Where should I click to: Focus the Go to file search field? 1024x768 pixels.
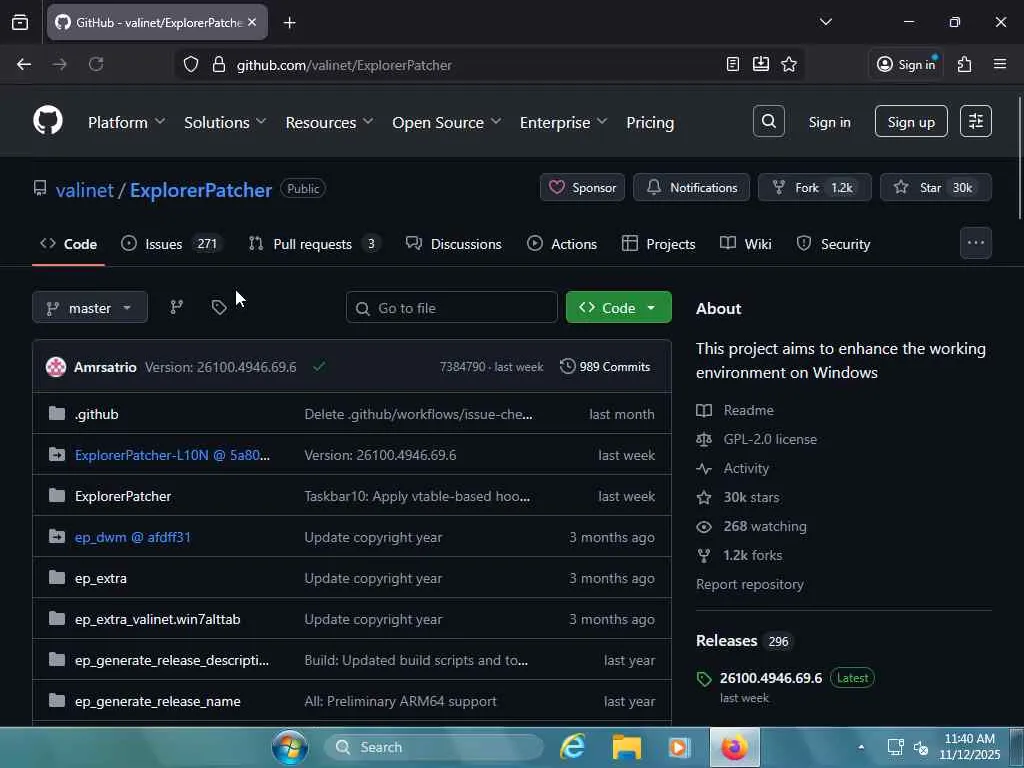451,308
